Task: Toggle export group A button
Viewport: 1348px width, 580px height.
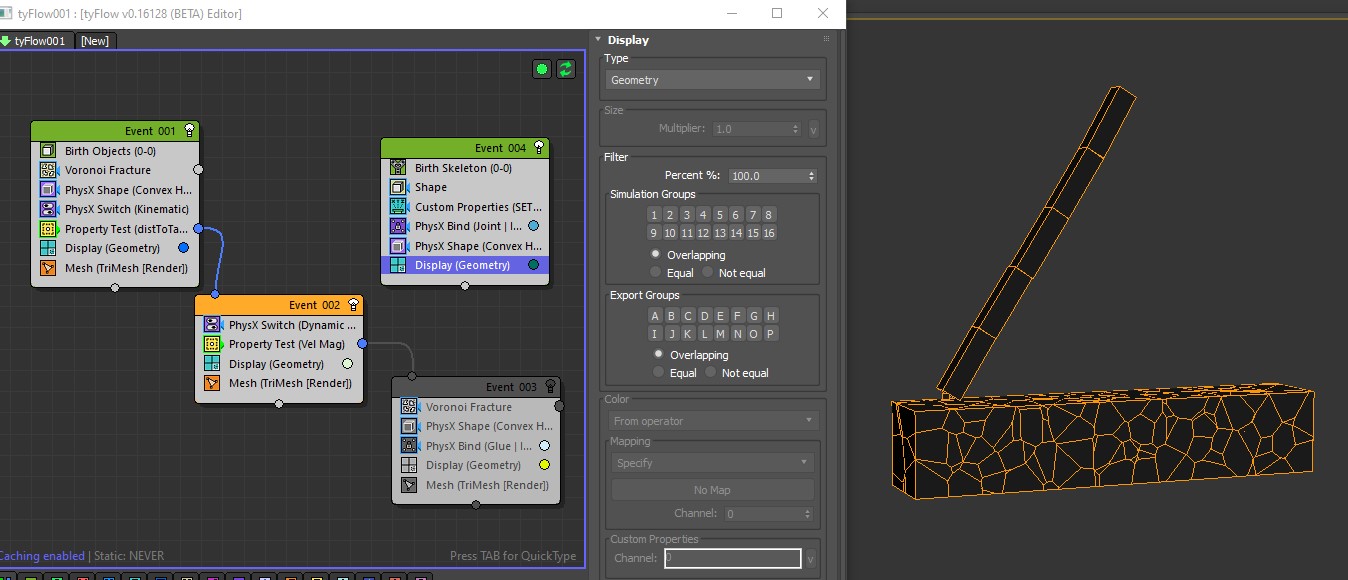Action: click(654, 316)
